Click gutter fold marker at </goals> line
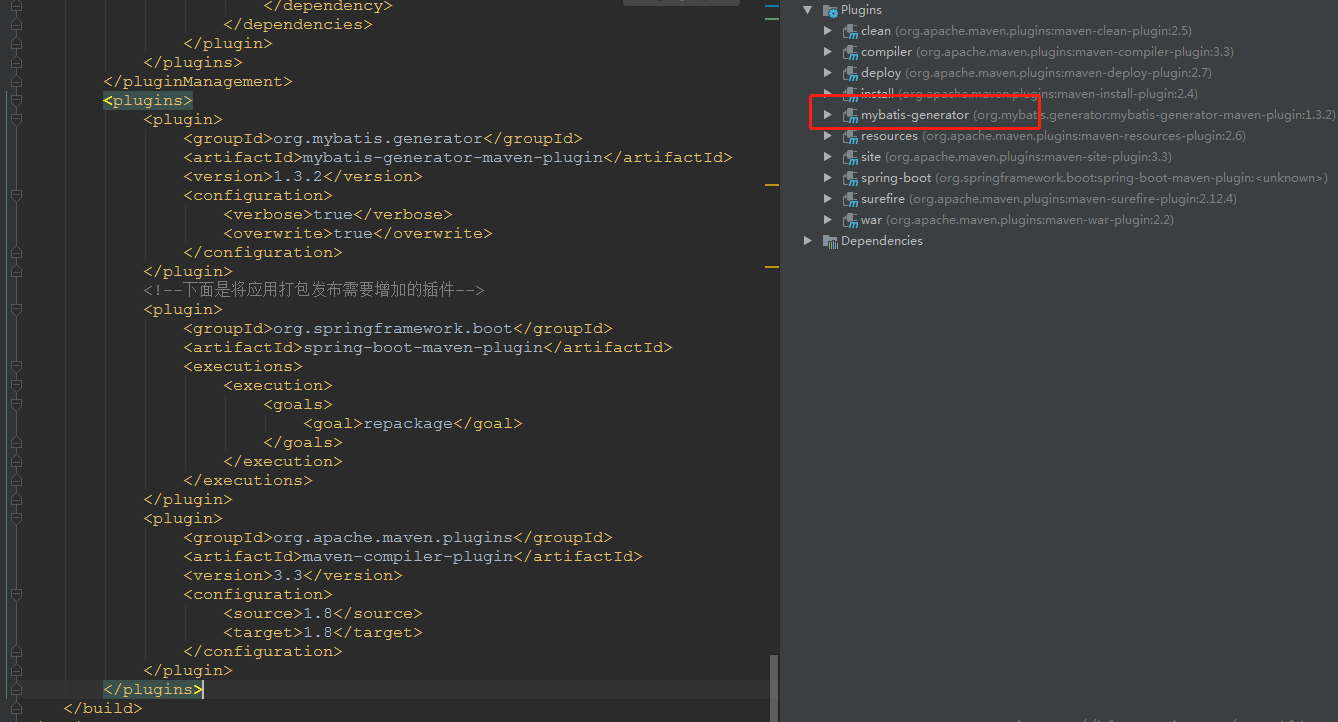 [16, 442]
